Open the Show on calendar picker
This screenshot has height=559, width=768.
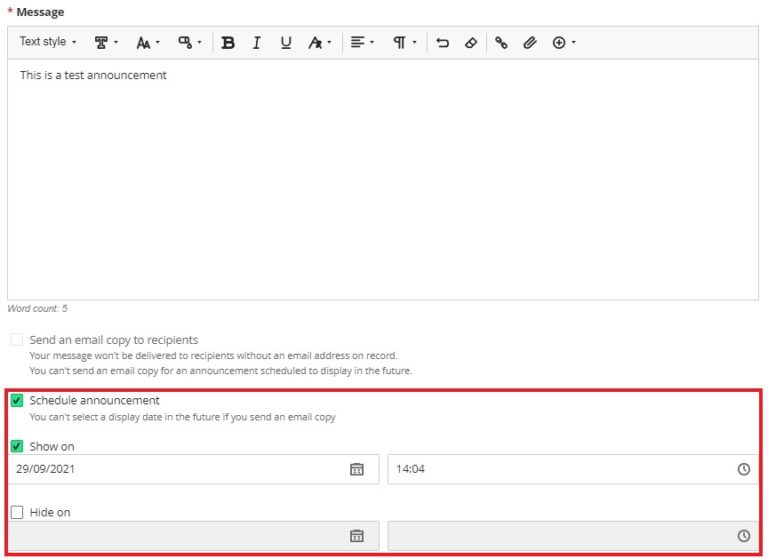coord(357,469)
